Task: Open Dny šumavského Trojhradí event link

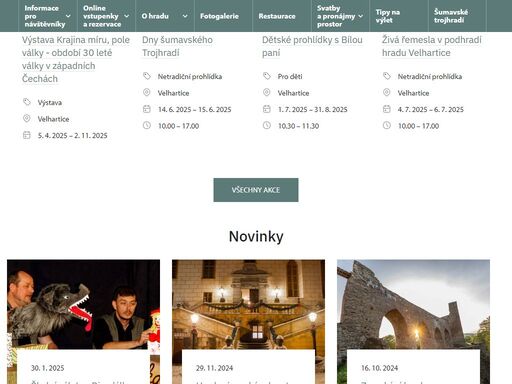Action: point(177,46)
